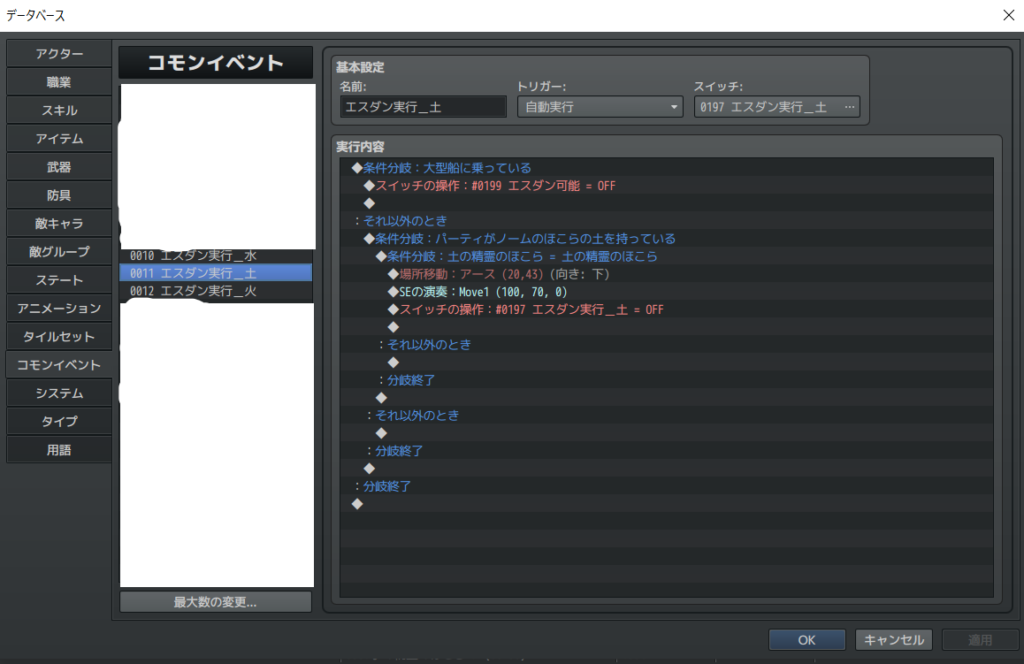
Task: Switch to the システム tab
Action: coord(59,393)
